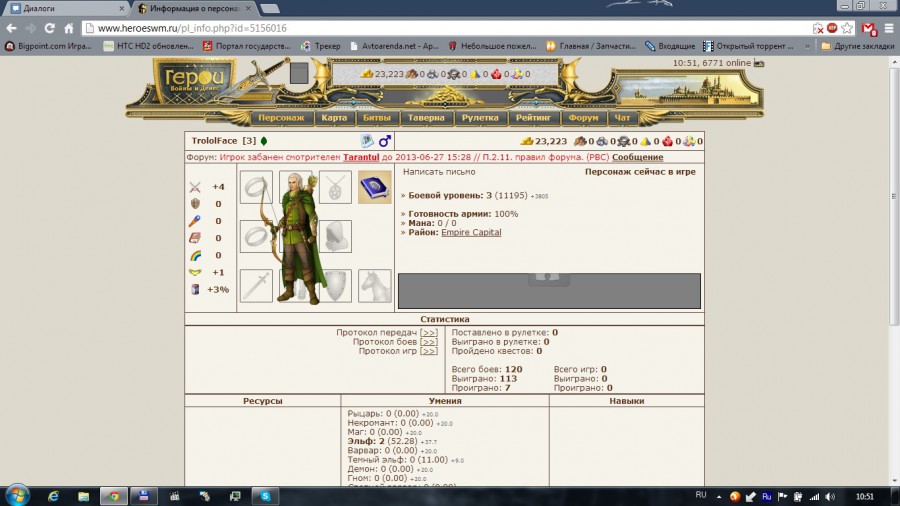Click the horse mount equipment slot

(374, 286)
